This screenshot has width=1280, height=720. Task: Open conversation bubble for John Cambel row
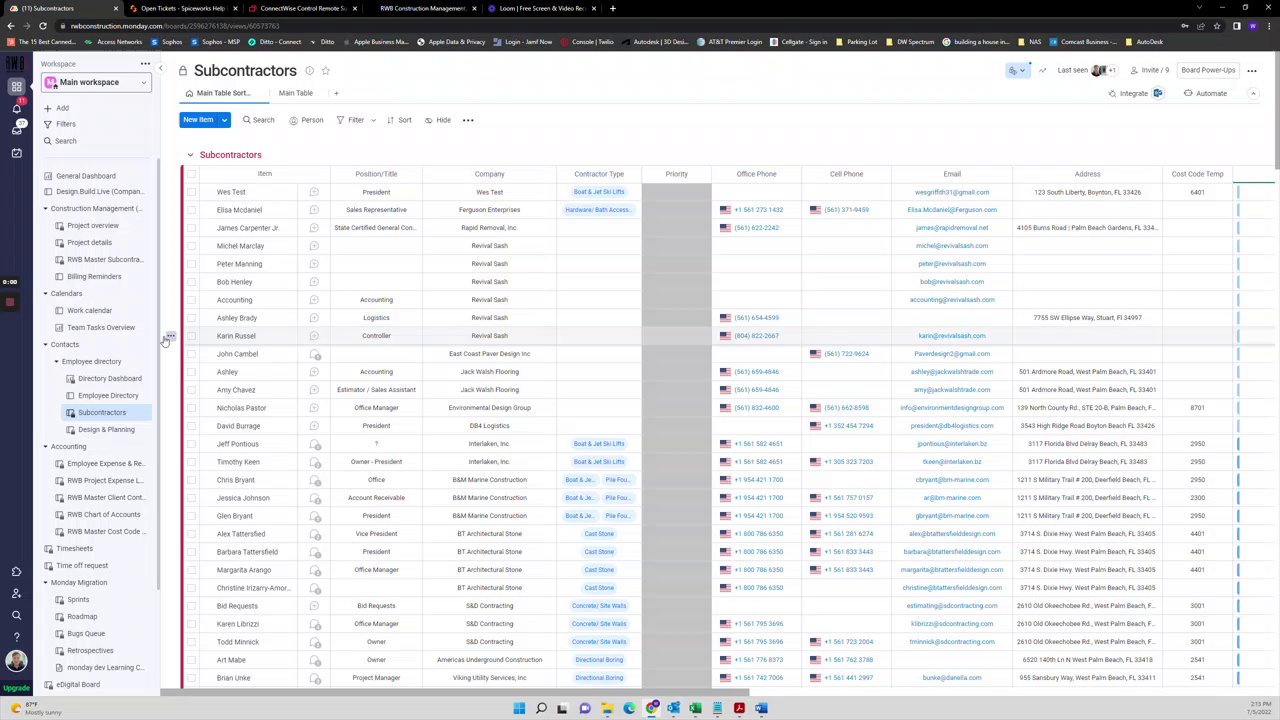pyautogui.click(x=315, y=354)
